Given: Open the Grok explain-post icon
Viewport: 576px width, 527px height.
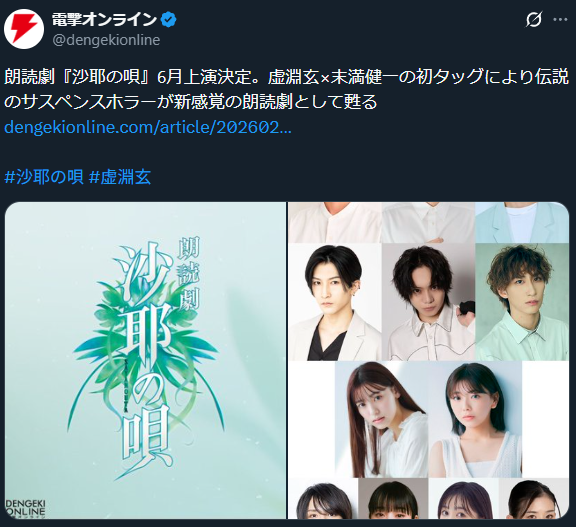Looking at the screenshot, I should click(533, 19).
